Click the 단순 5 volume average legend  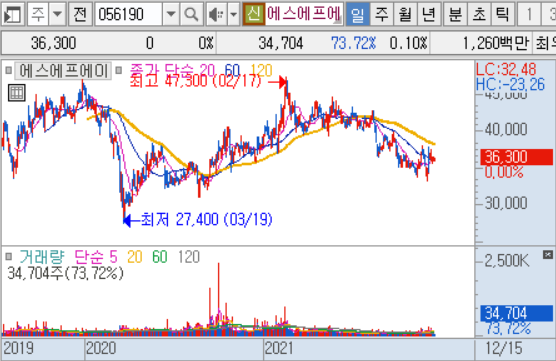(96, 257)
